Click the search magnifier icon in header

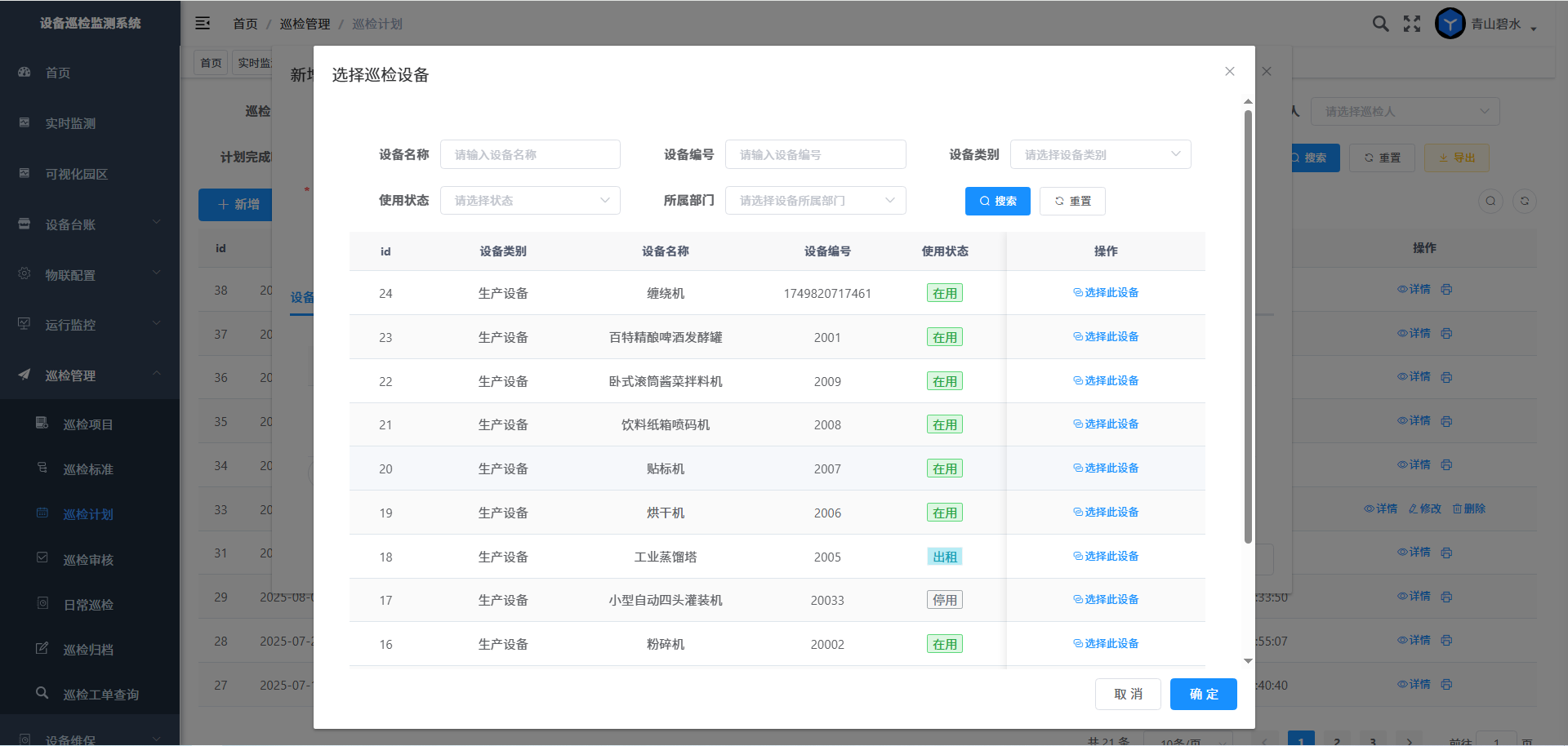point(1380,24)
